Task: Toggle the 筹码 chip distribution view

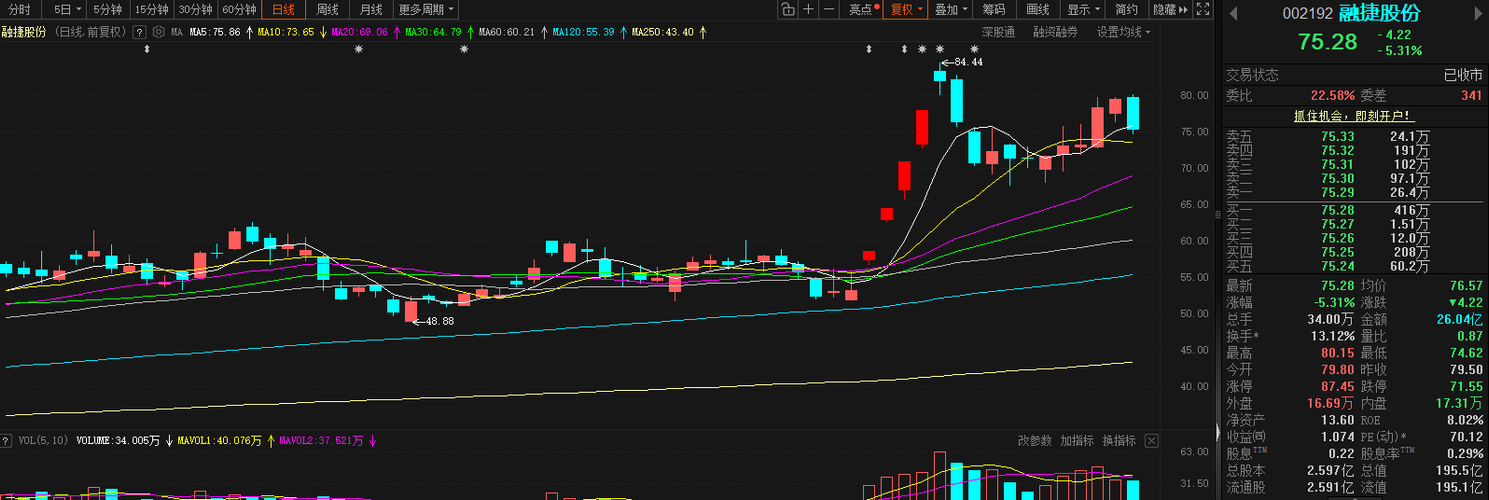Action: pyautogui.click(x=993, y=10)
